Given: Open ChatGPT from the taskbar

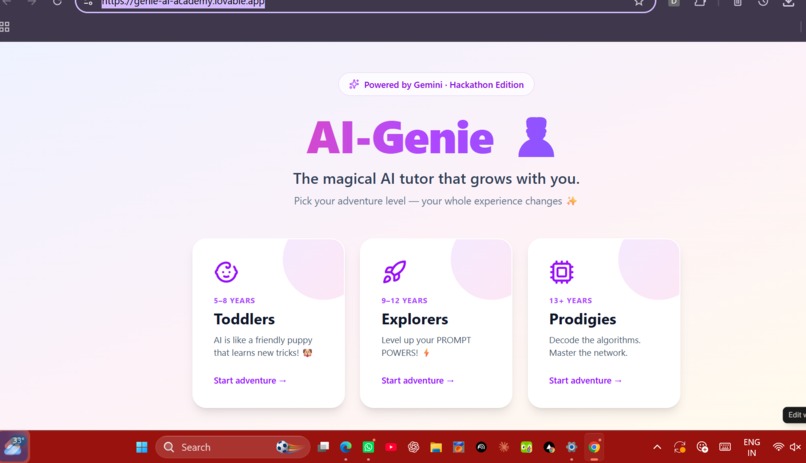Looking at the screenshot, I should pos(413,447).
